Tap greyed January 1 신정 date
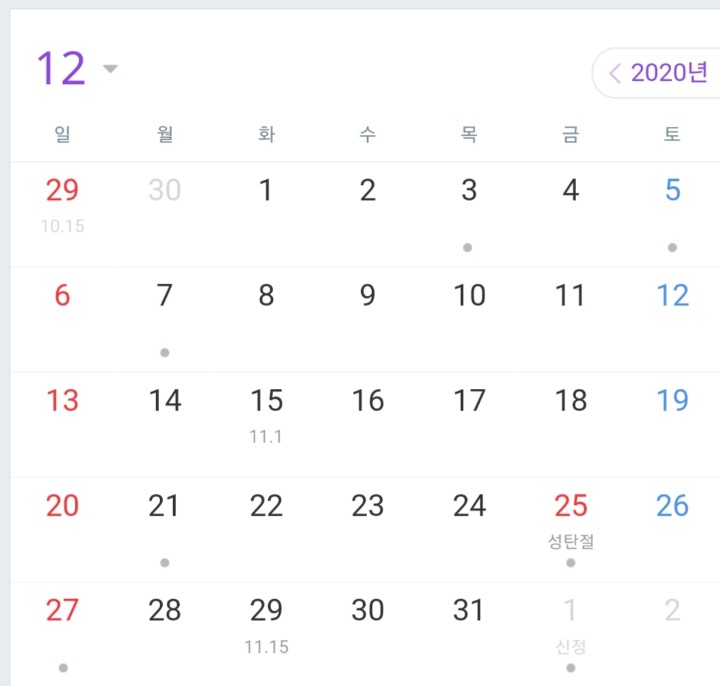The image size is (720, 686). pos(570,611)
